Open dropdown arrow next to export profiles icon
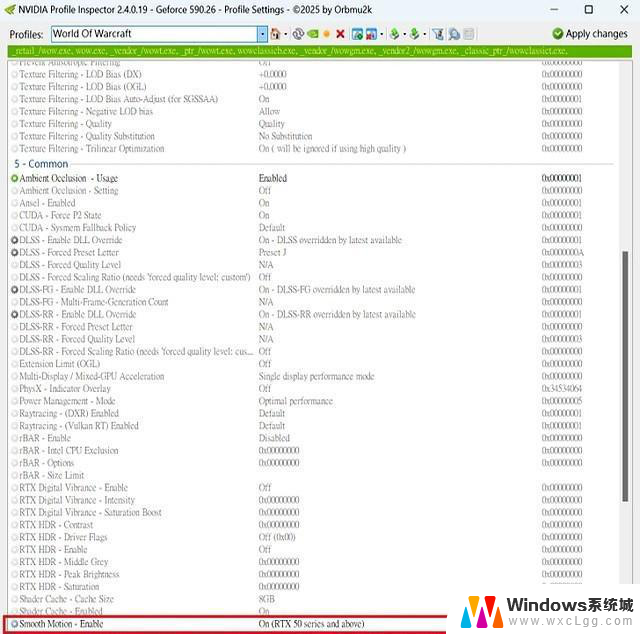This screenshot has height=634, width=640. pyautogui.click(x=404, y=34)
